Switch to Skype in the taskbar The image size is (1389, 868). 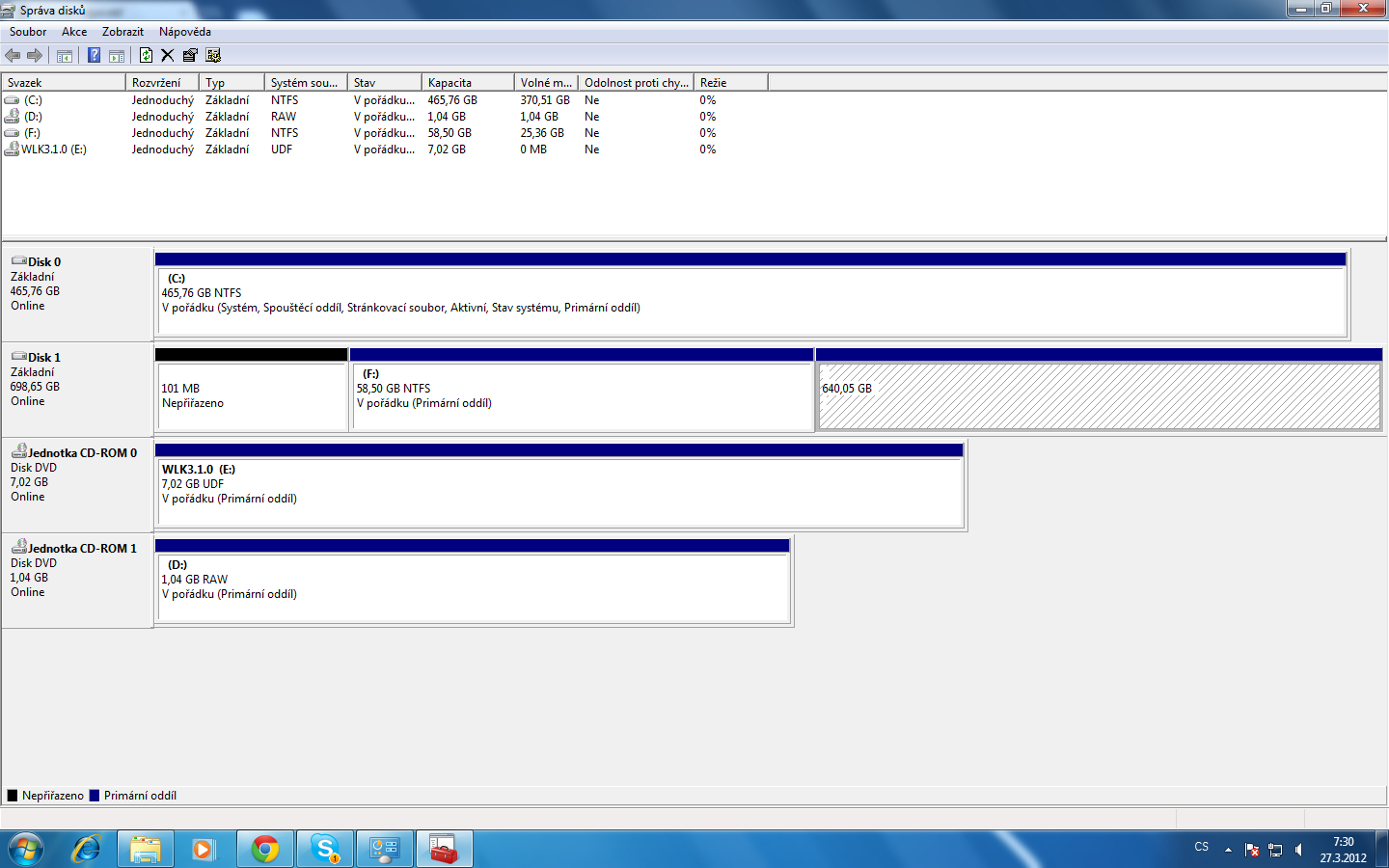[325, 849]
